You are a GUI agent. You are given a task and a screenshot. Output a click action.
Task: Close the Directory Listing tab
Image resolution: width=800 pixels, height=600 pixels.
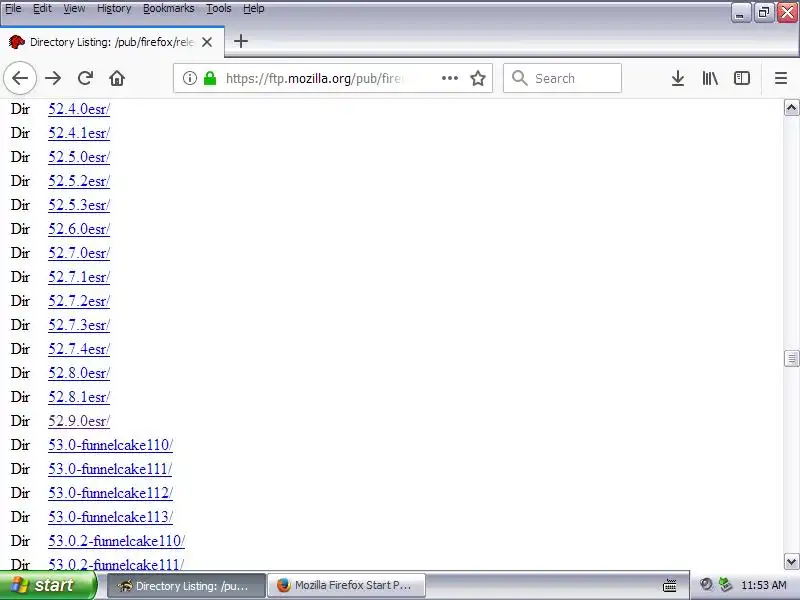207,42
